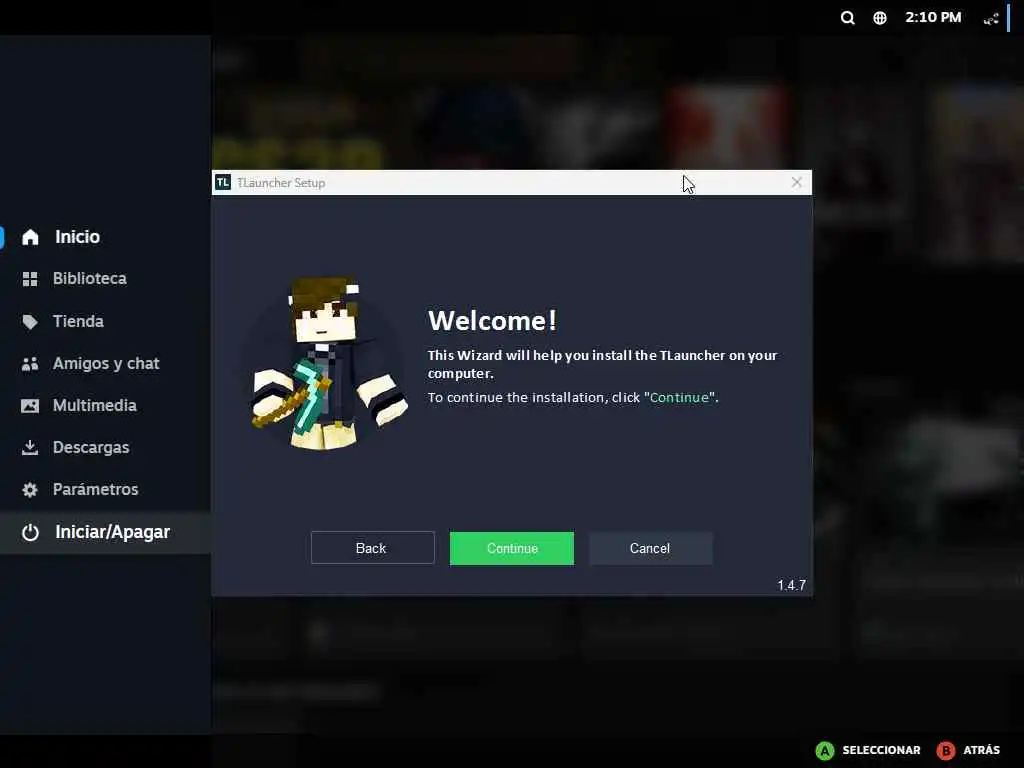Image resolution: width=1024 pixels, height=768 pixels.
Task: Open Inicio in the Steam sidebar
Action: pos(105,236)
